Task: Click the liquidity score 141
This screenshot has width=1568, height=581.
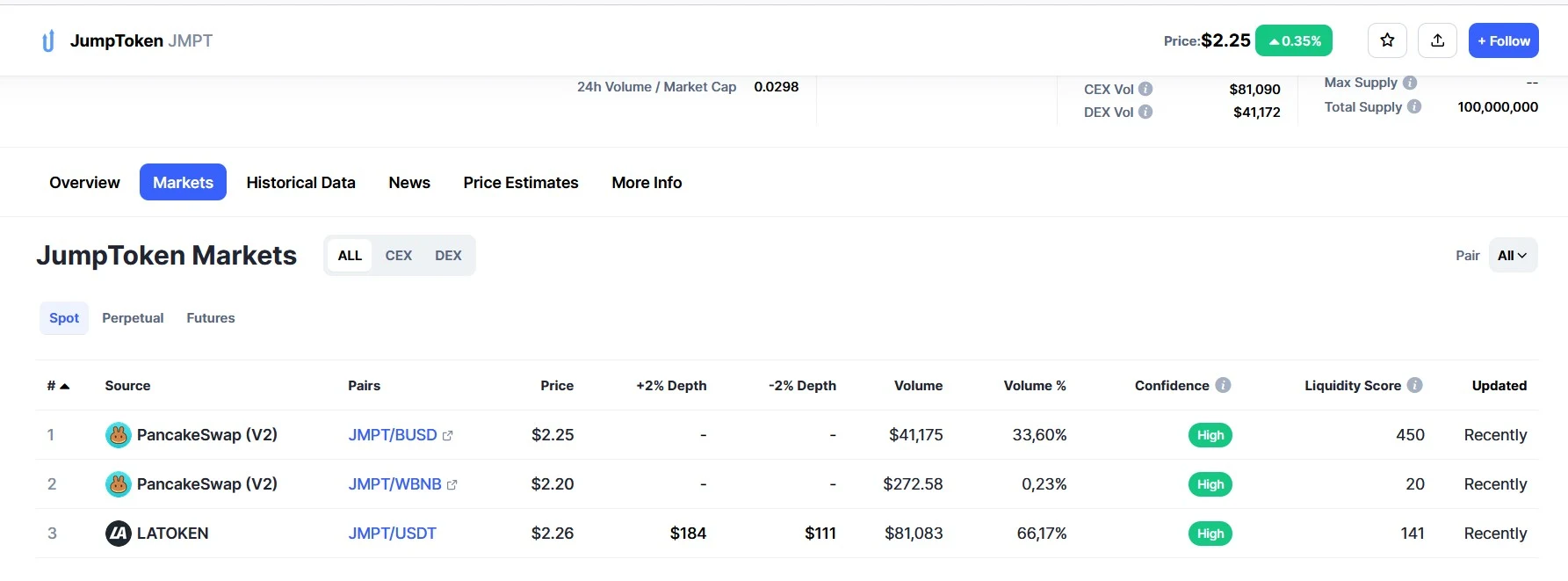Action: click(x=1413, y=534)
